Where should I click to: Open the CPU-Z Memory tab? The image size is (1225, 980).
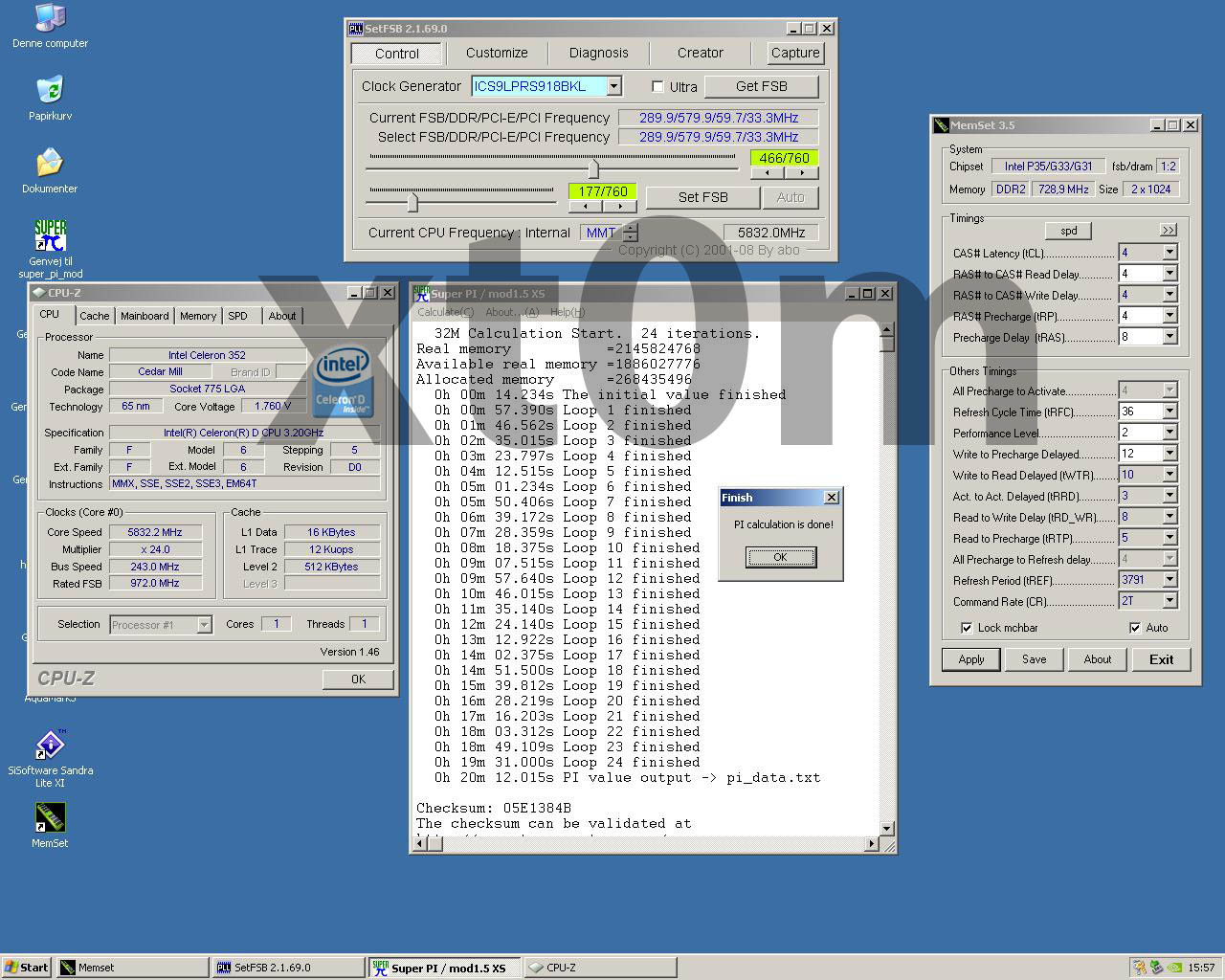click(198, 316)
